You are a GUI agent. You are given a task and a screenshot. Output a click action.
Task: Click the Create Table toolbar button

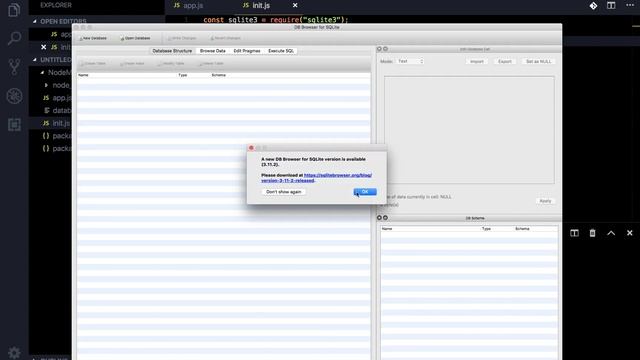click(93, 64)
